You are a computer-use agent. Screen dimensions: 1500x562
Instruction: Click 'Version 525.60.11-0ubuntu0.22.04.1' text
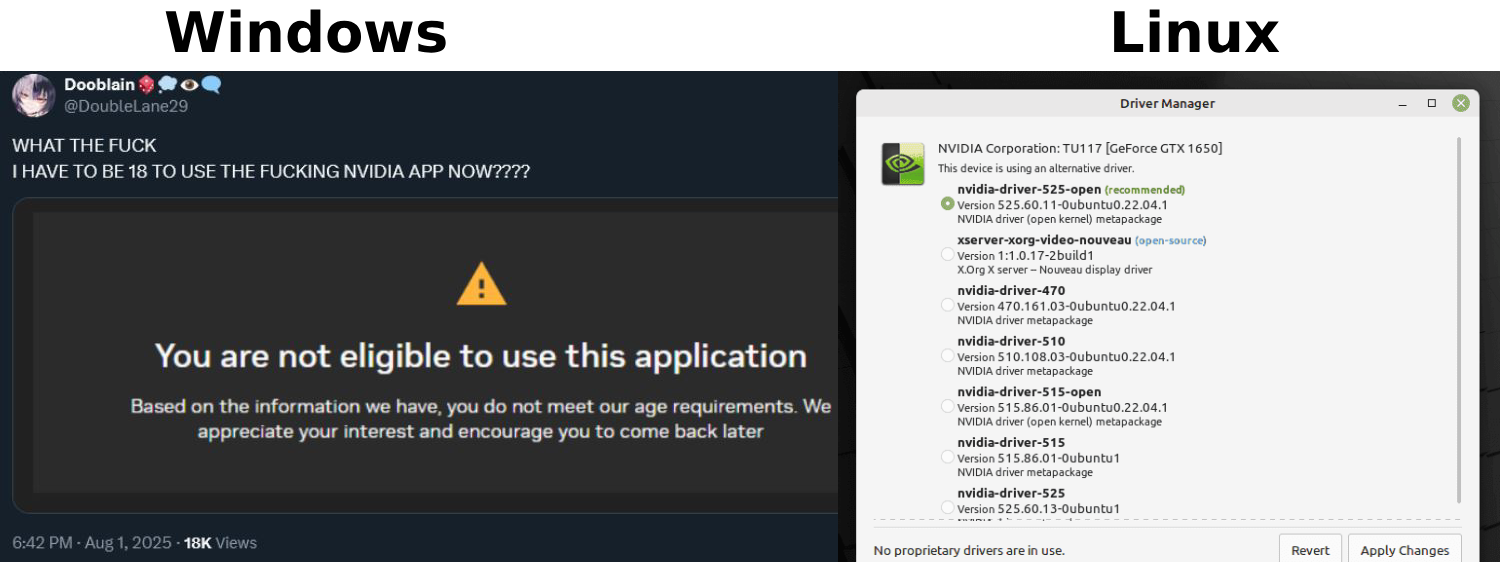coord(1062,205)
